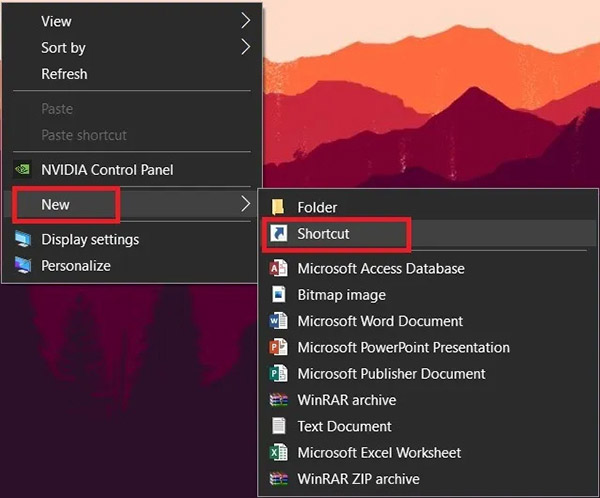Click the Microsoft Word Document icon
The image size is (600, 498).
click(279, 321)
